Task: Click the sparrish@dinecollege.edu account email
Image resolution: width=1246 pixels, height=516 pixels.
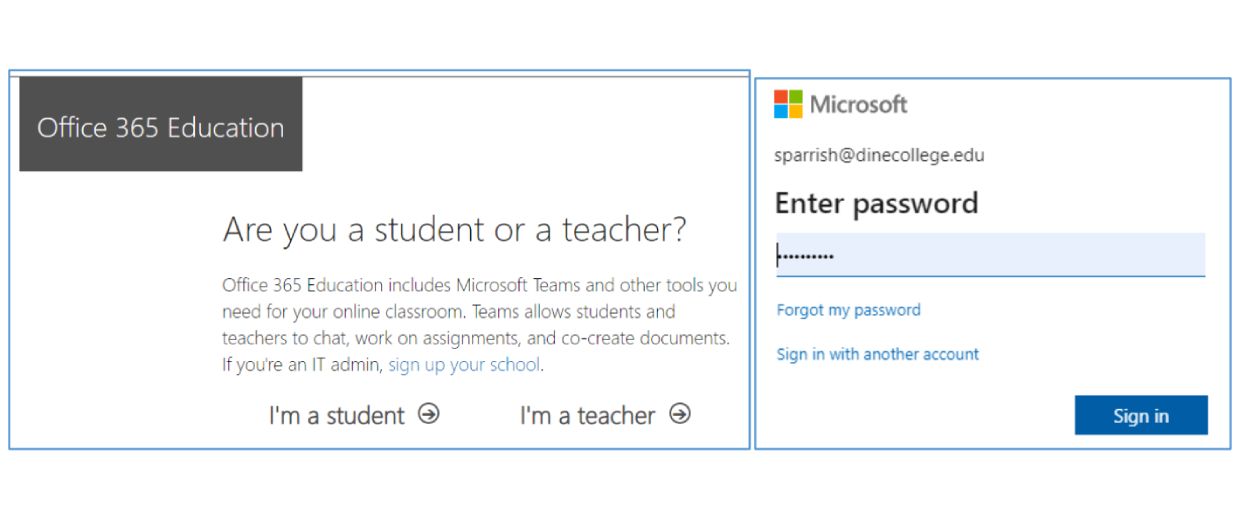Action: tap(879, 156)
